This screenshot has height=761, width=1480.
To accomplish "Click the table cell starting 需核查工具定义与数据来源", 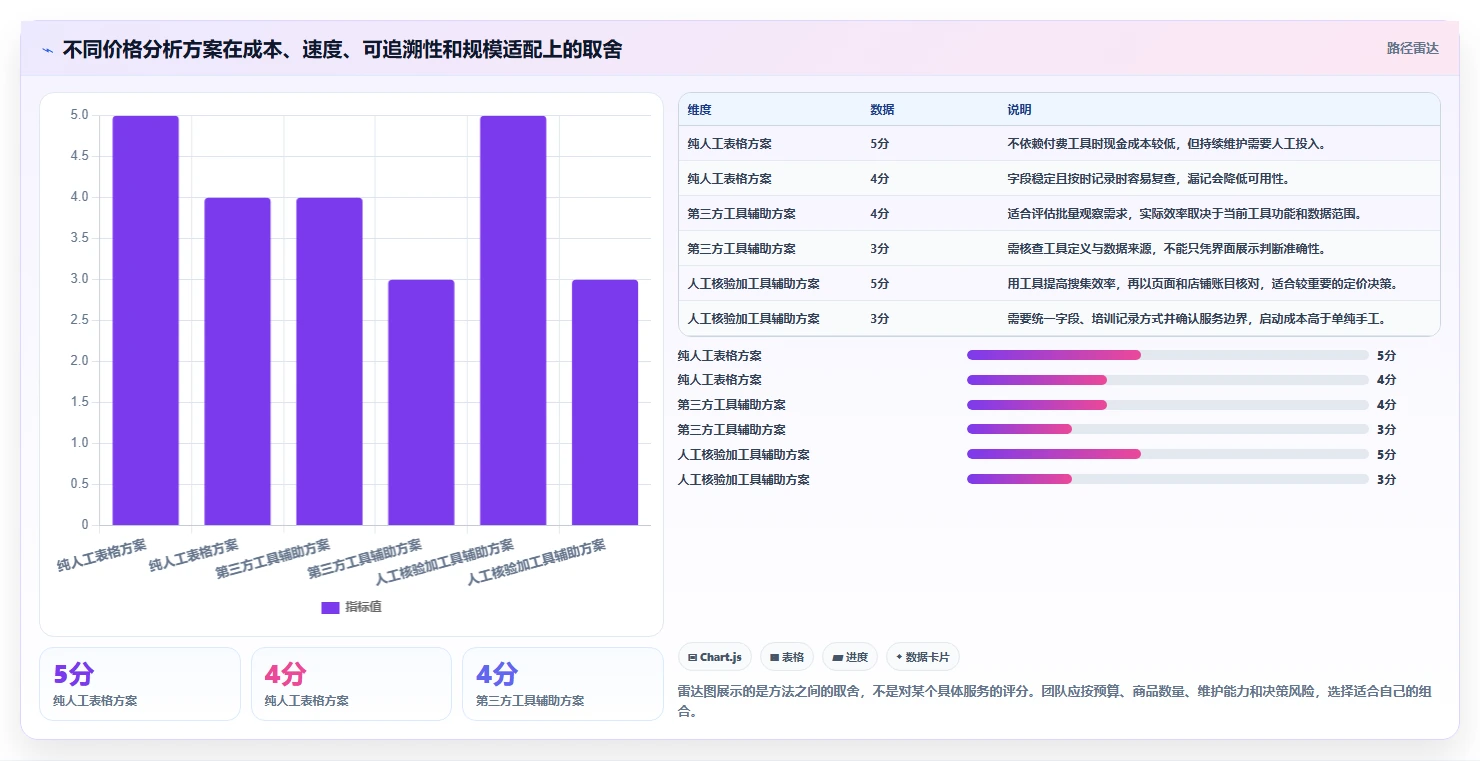I will [1218, 249].
